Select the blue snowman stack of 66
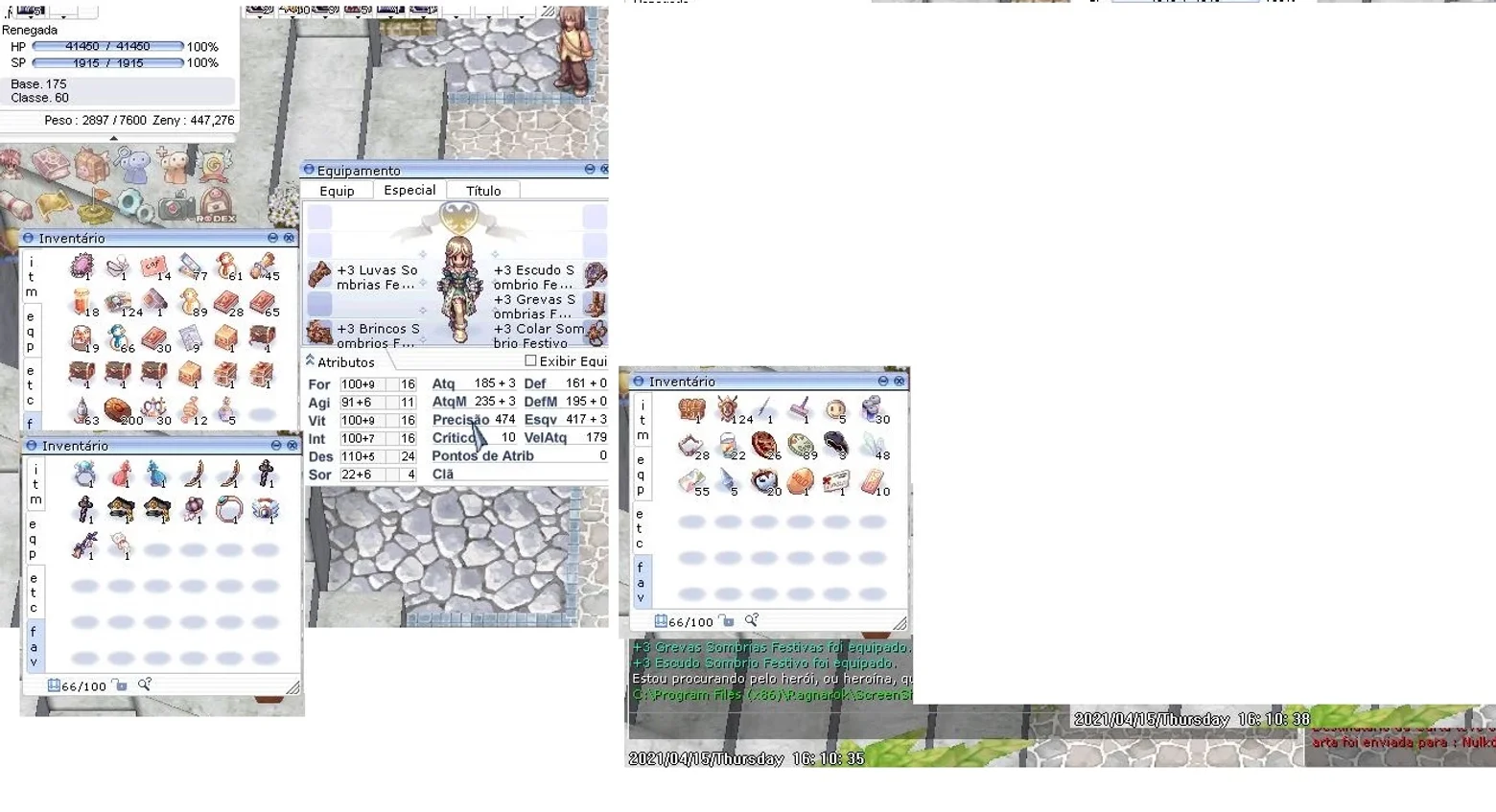 tap(119, 338)
